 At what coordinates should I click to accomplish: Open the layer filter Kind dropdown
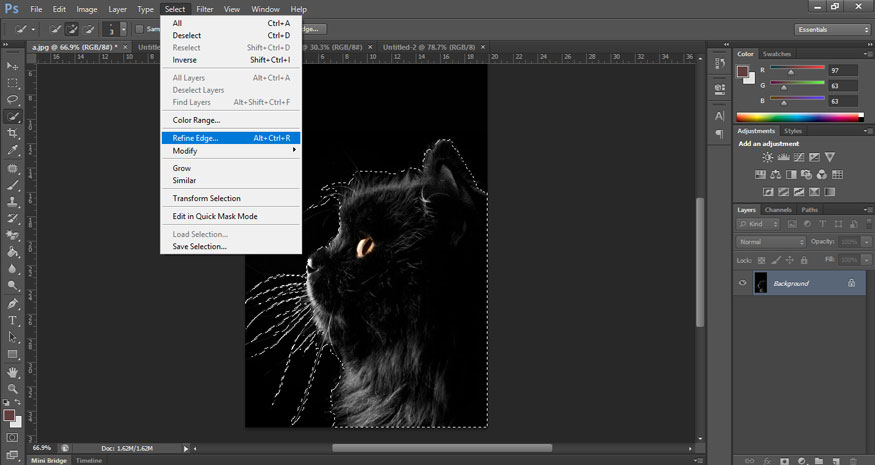click(758, 224)
